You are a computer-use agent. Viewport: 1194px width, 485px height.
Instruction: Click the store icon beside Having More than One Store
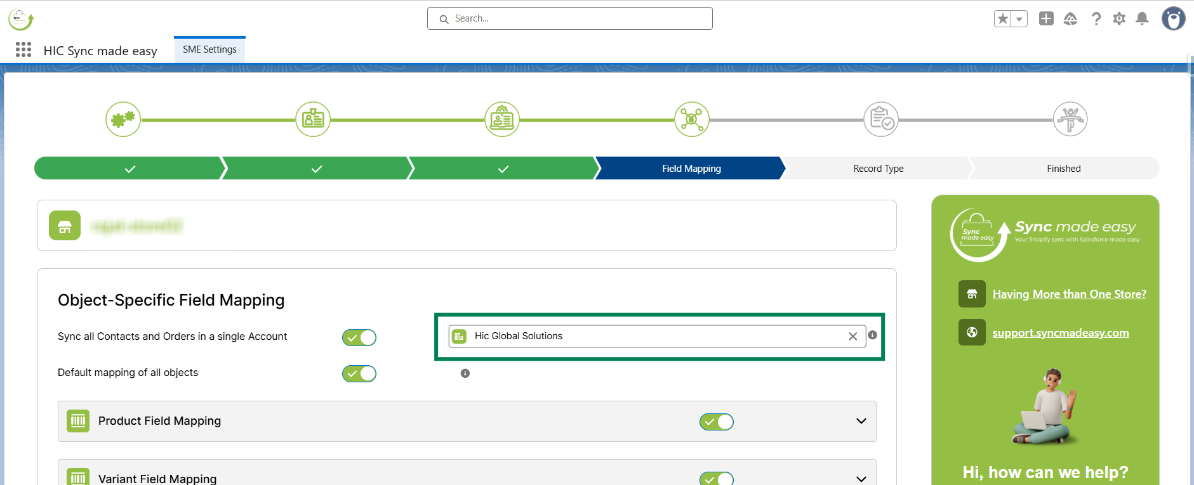[972, 294]
